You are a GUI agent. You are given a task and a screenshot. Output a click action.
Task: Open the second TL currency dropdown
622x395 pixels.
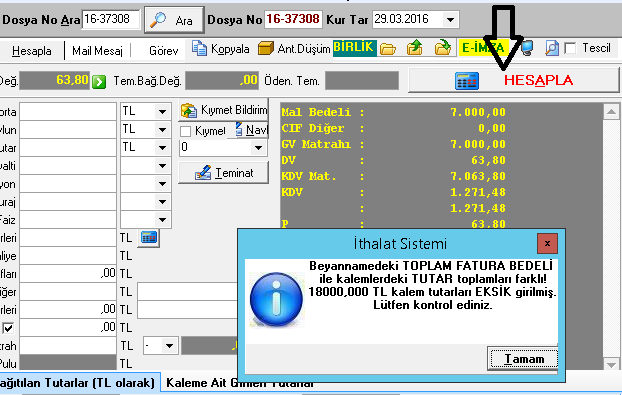pyautogui.click(x=162, y=130)
